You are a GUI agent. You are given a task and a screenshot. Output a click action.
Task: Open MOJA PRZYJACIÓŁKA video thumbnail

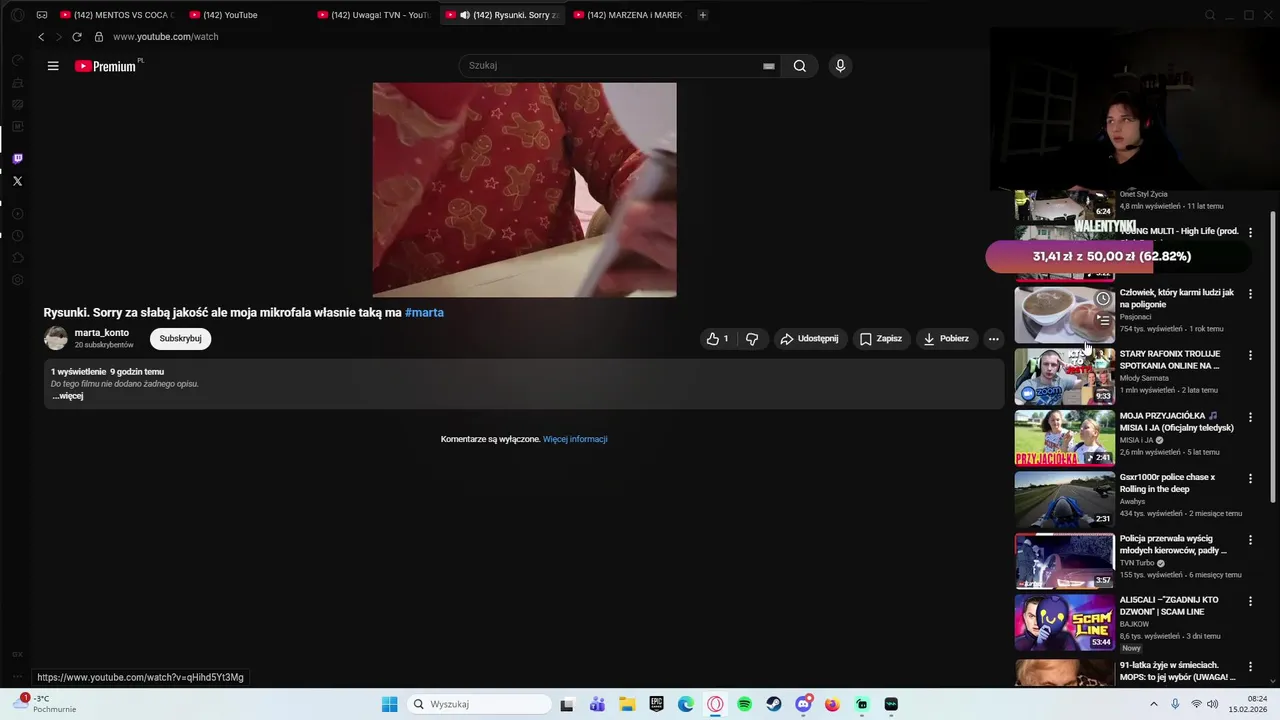(x=1065, y=438)
